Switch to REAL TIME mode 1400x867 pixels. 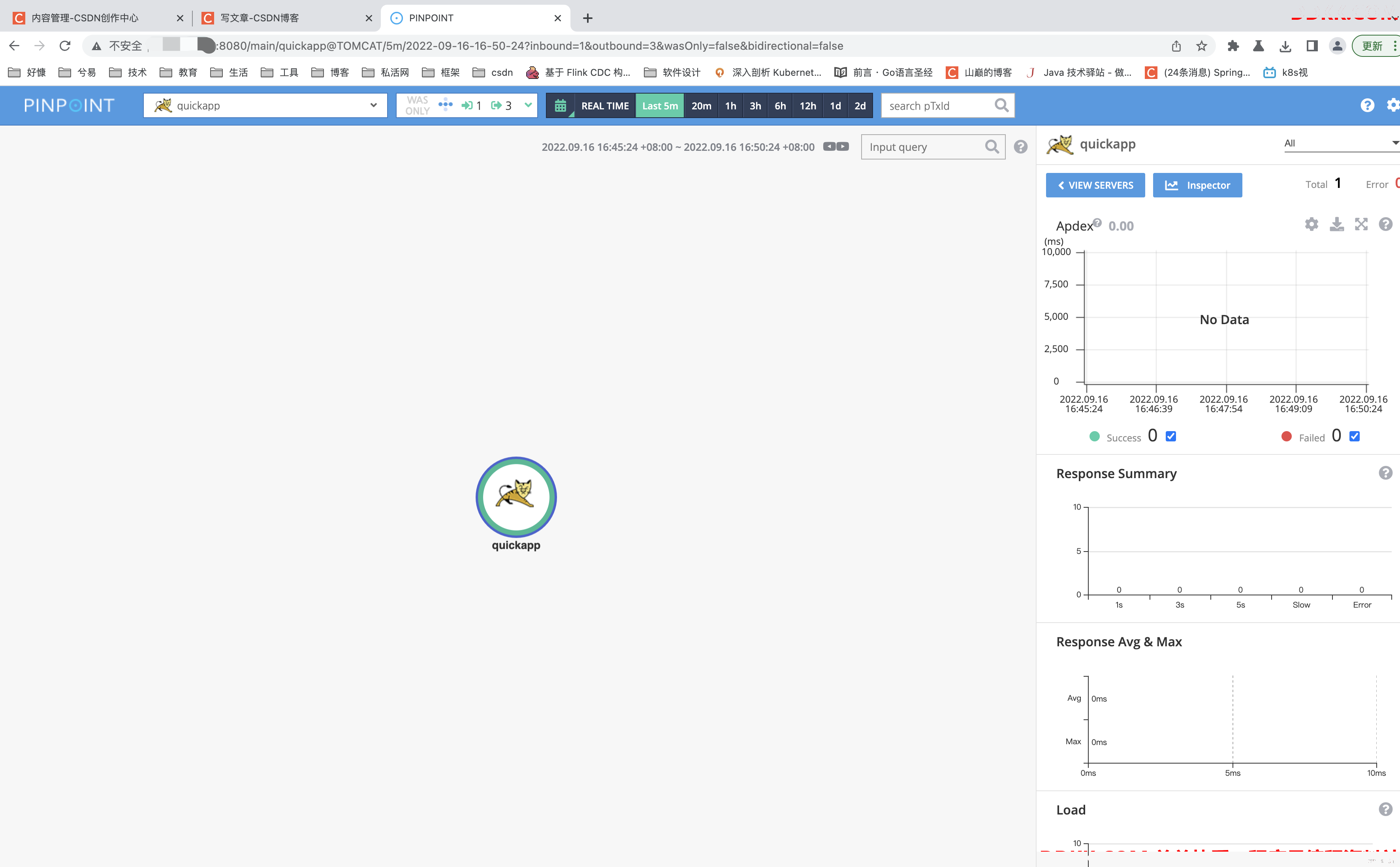click(605, 106)
